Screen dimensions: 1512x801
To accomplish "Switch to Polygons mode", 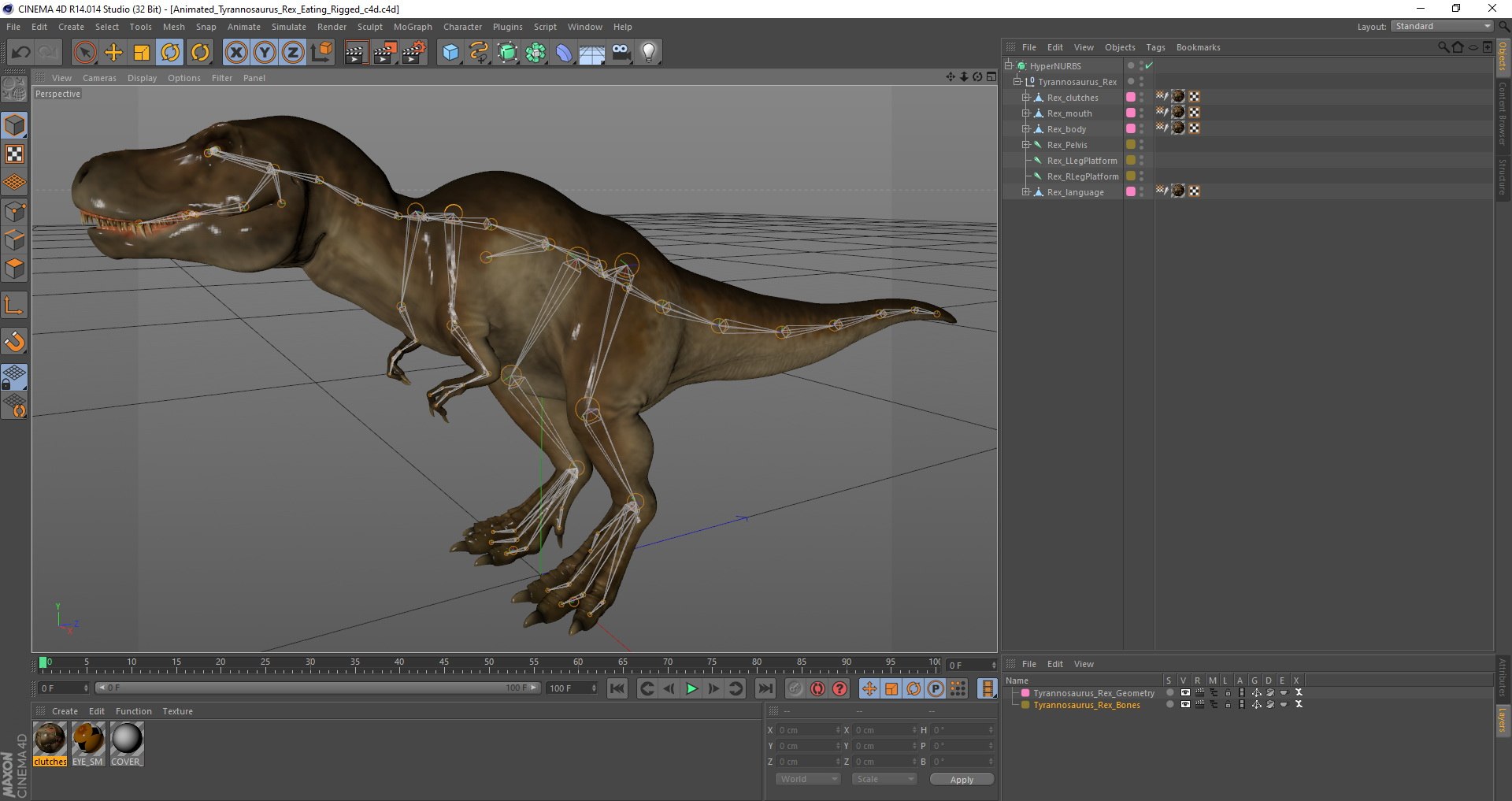I will (14, 269).
